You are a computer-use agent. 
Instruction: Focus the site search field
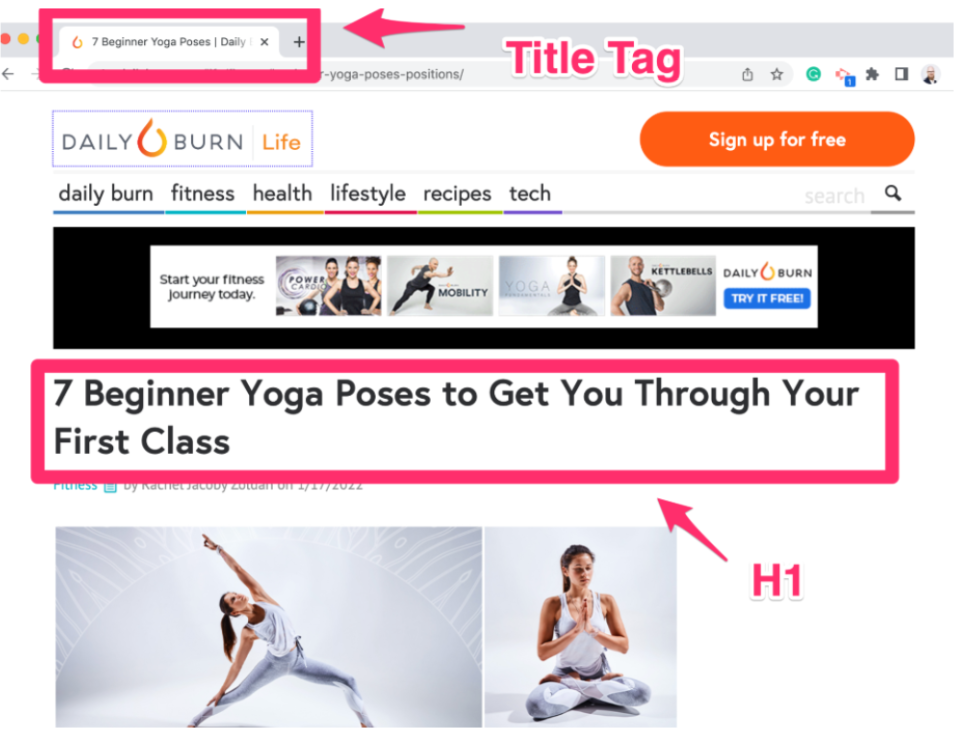pyautogui.click(x=834, y=196)
